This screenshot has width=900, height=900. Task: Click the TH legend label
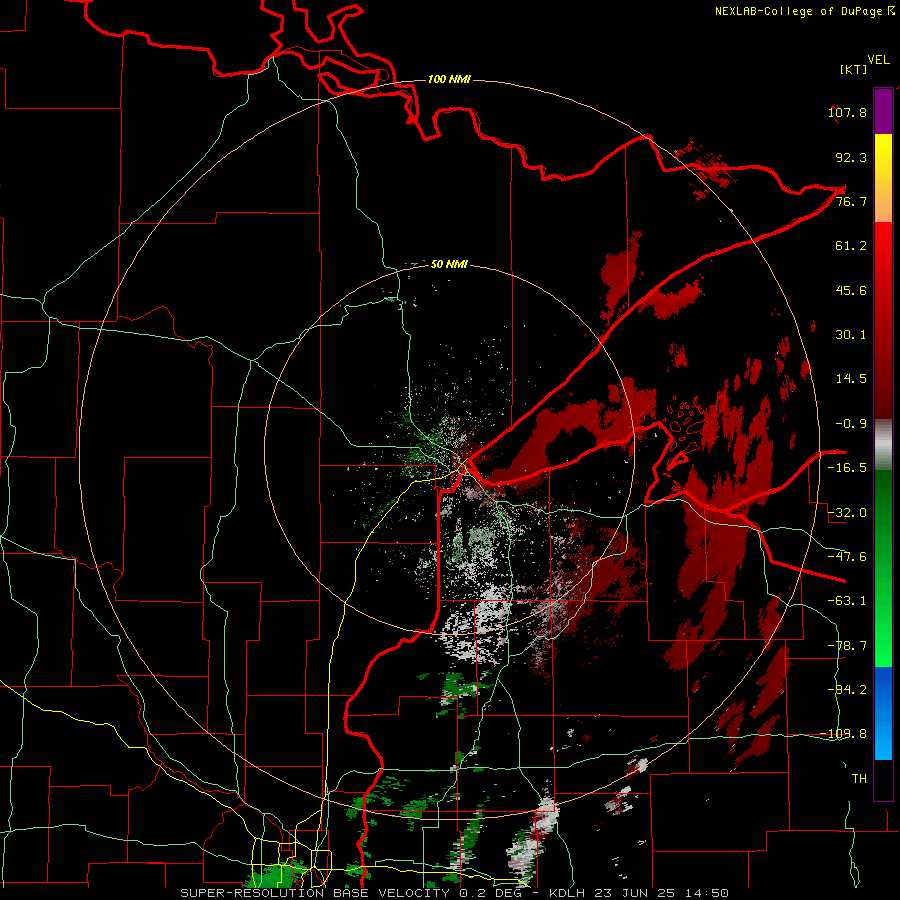[859, 778]
